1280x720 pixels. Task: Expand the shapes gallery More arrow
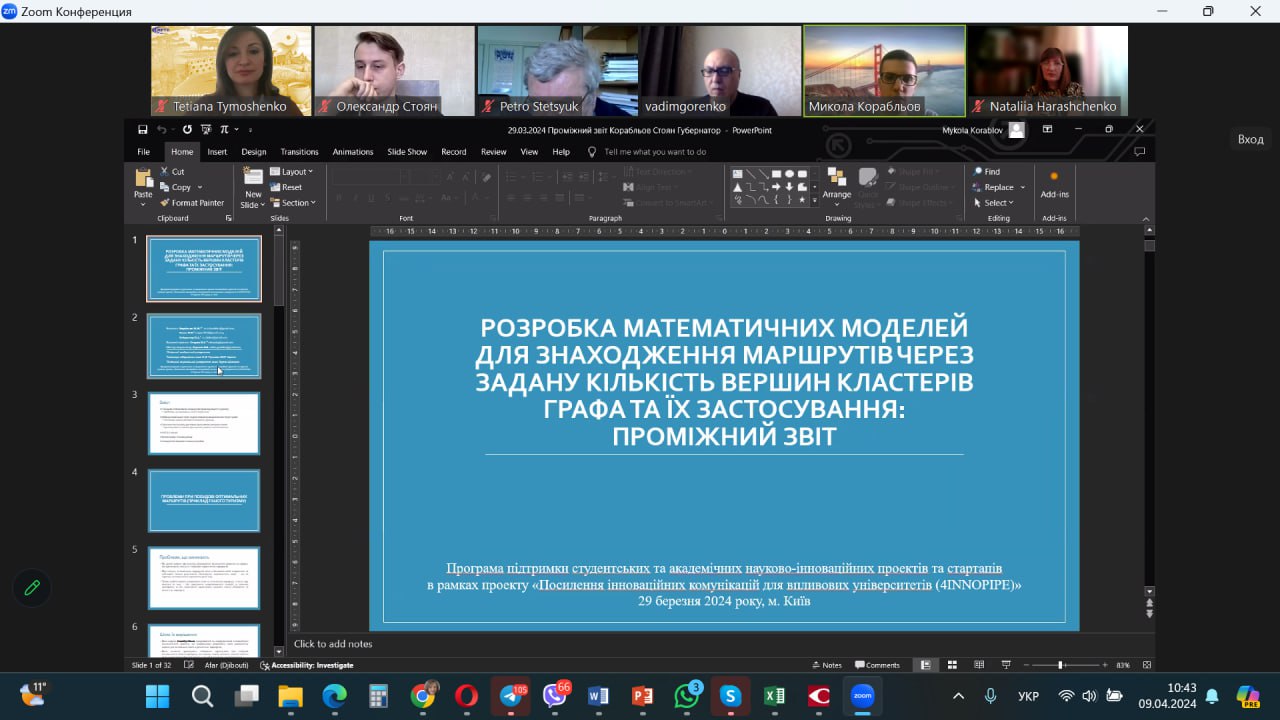[814, 199]
